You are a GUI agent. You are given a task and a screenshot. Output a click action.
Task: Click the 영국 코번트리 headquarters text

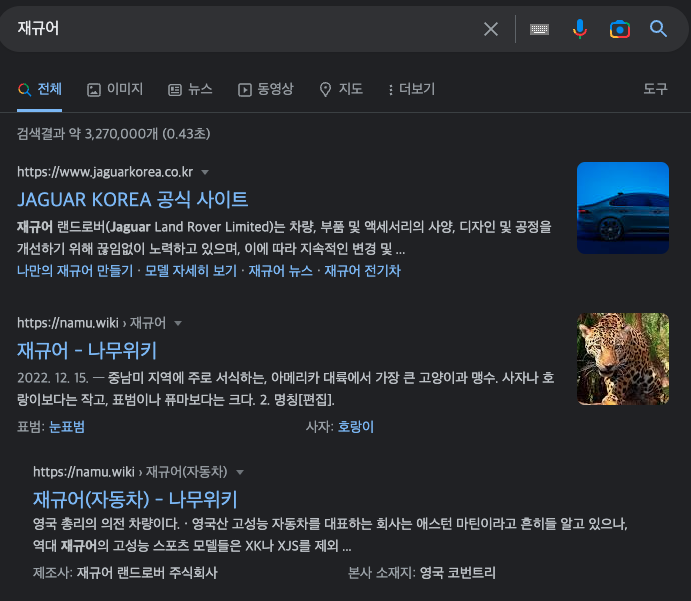(457, 573)
